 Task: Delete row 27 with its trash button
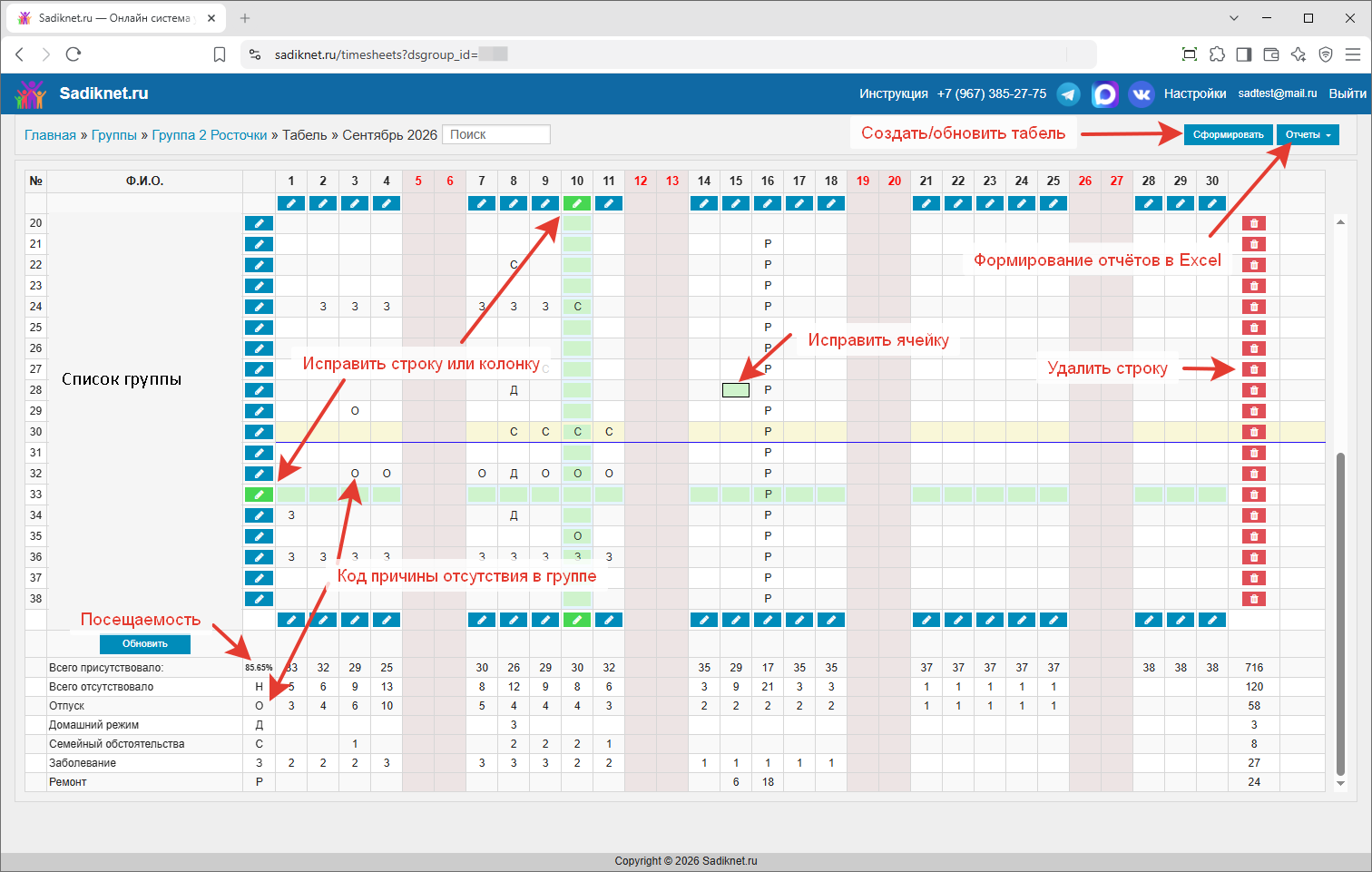point(1254,369)
